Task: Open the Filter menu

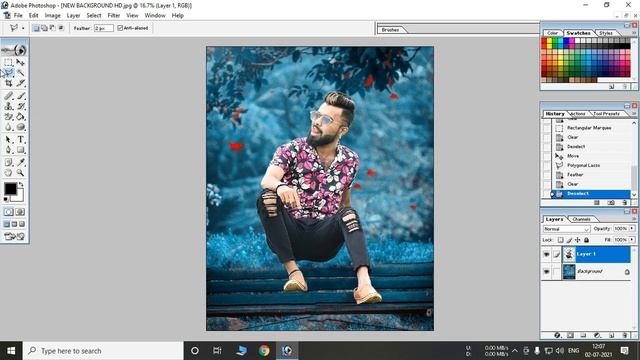Action: [x=113, y=16]
